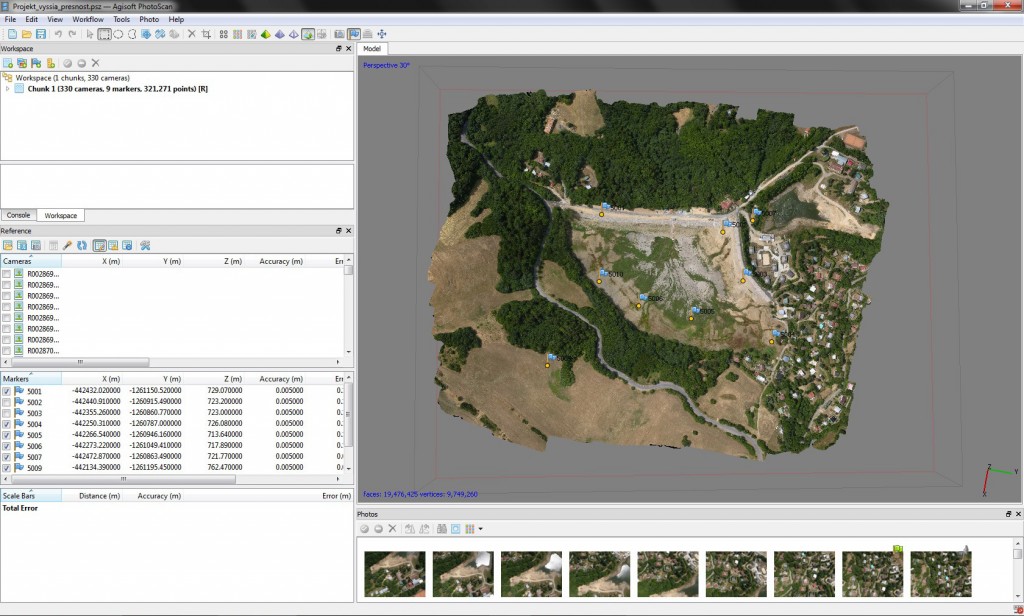Select the first photo thumbnail

[x=395, y=574]
